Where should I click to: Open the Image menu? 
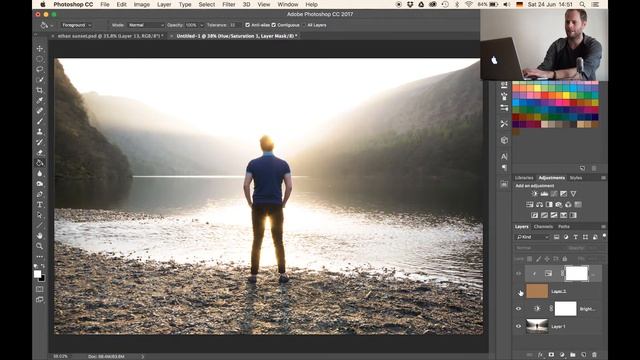tap(142, 4)
